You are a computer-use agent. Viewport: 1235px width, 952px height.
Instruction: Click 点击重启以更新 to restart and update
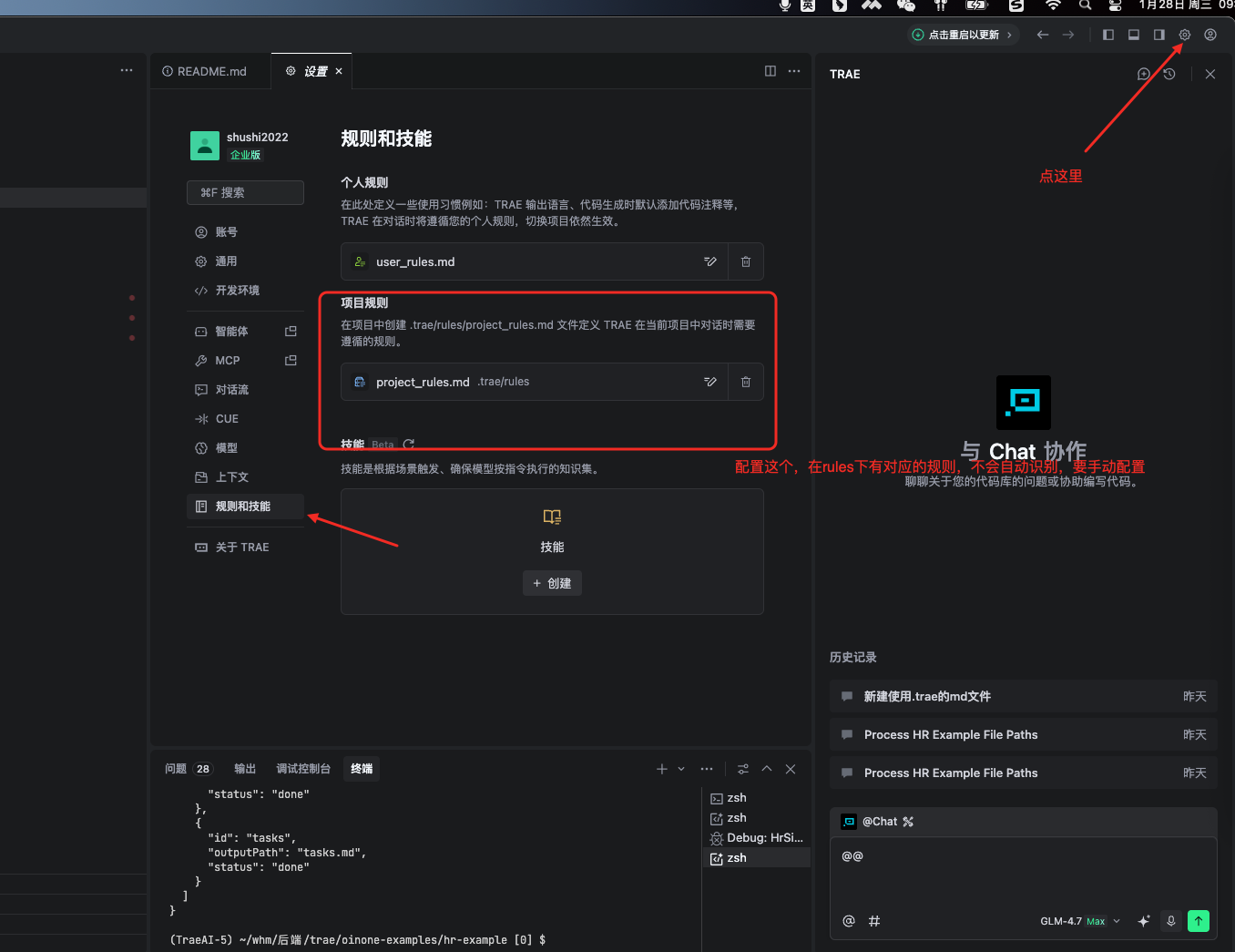[x=963, y=35]
